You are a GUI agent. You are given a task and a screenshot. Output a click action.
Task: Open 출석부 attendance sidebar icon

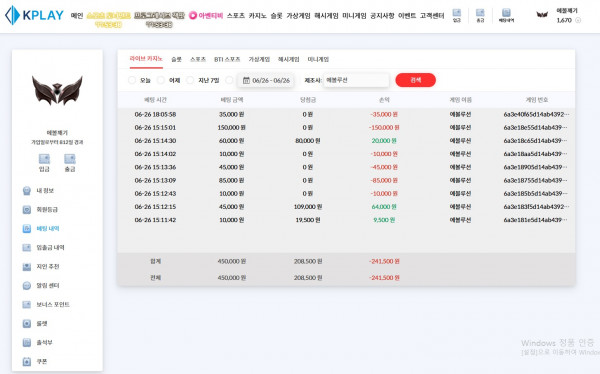(26, 342)
